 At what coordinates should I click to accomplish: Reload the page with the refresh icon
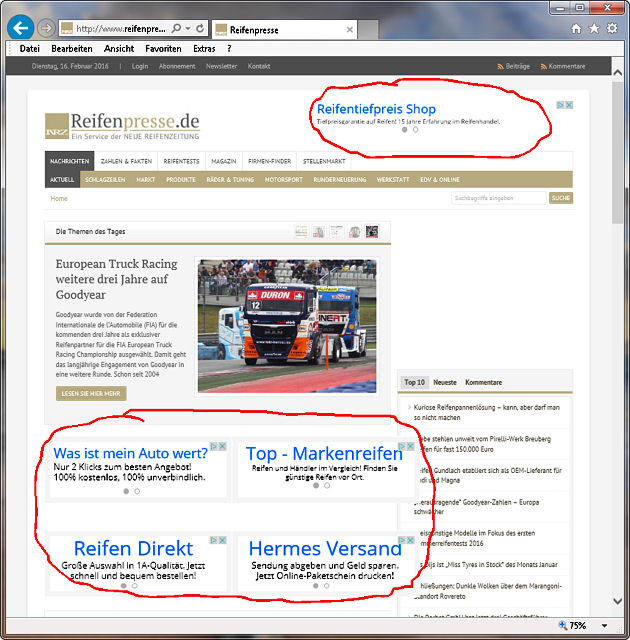[x=200, y=29]
